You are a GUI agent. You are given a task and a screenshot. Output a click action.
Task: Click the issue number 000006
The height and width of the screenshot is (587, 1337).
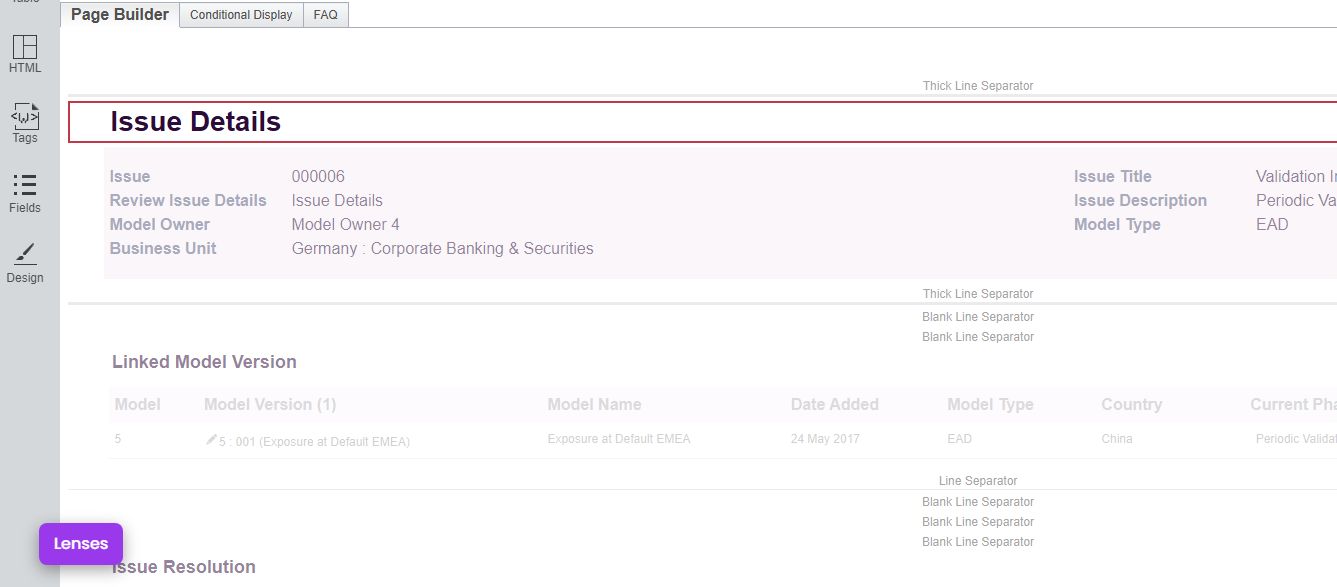[318, 177]
